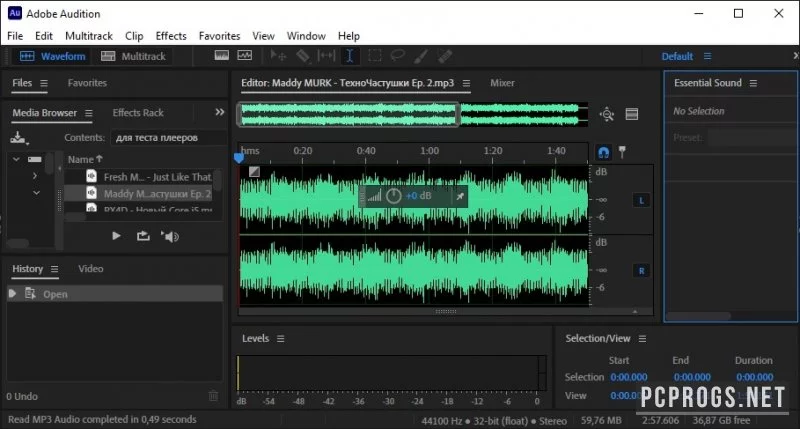Collapse the top drive tree node

coord(16,159)
